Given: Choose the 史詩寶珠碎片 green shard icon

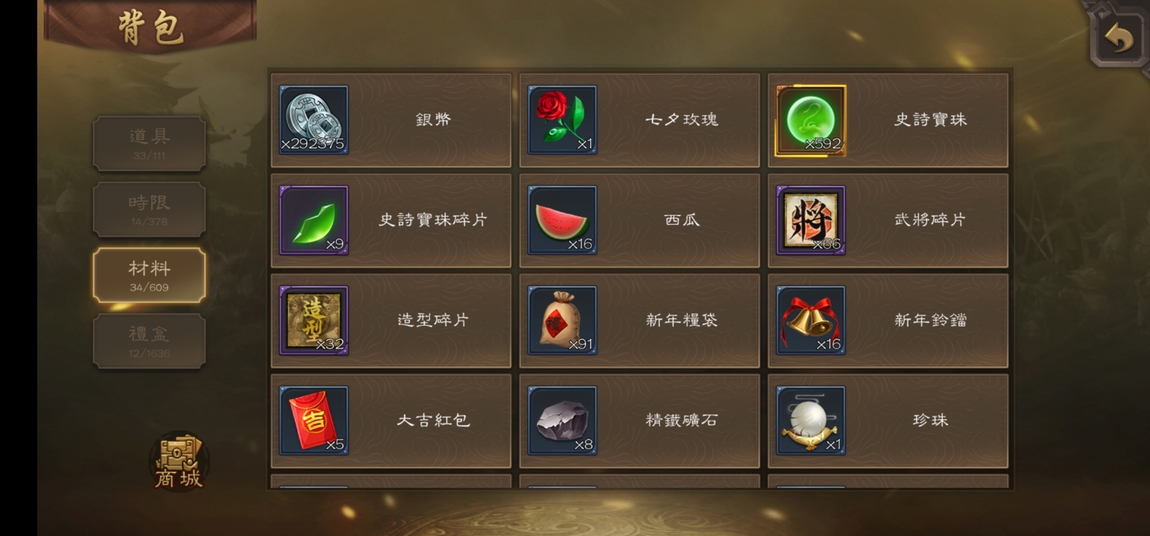Looking at the screenshot, I should click(314, 220).
